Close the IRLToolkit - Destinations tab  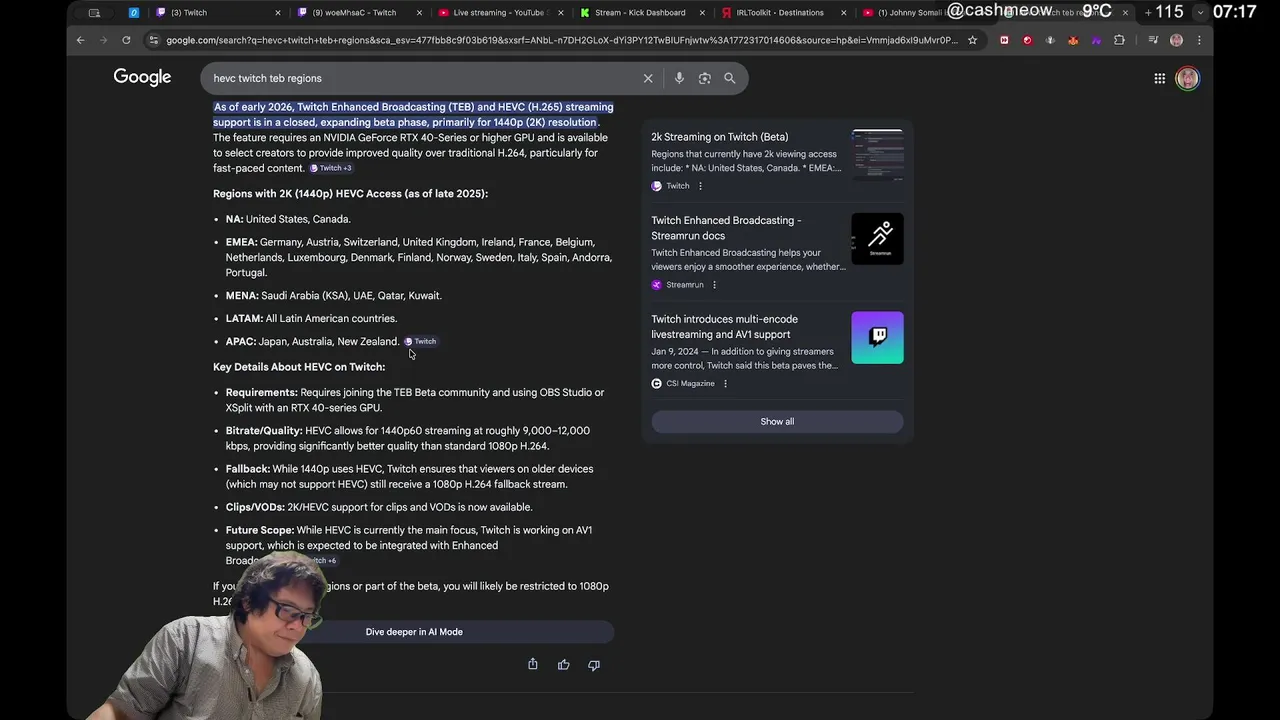coord(845,13)
